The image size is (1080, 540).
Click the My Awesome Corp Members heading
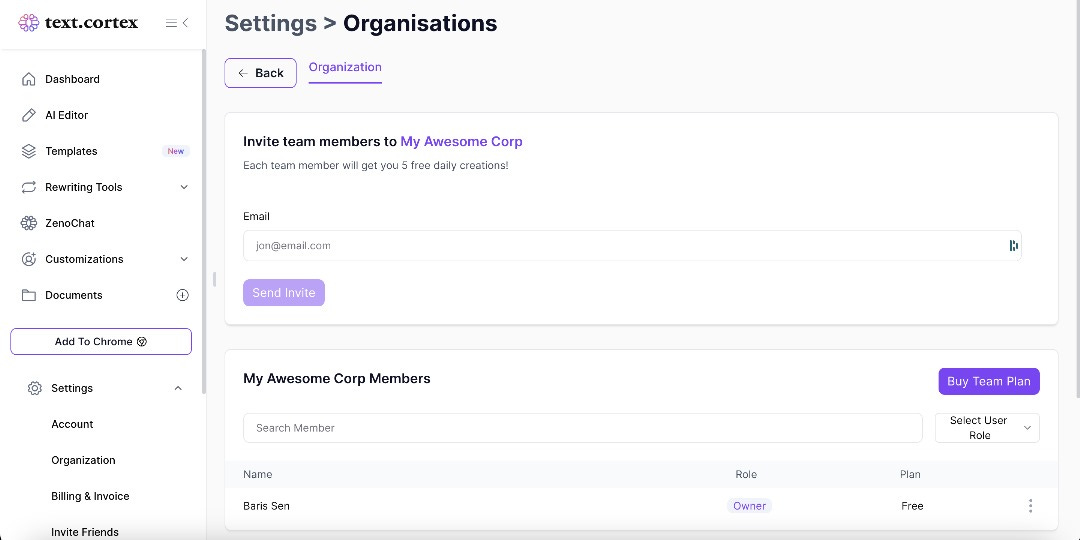337,379
